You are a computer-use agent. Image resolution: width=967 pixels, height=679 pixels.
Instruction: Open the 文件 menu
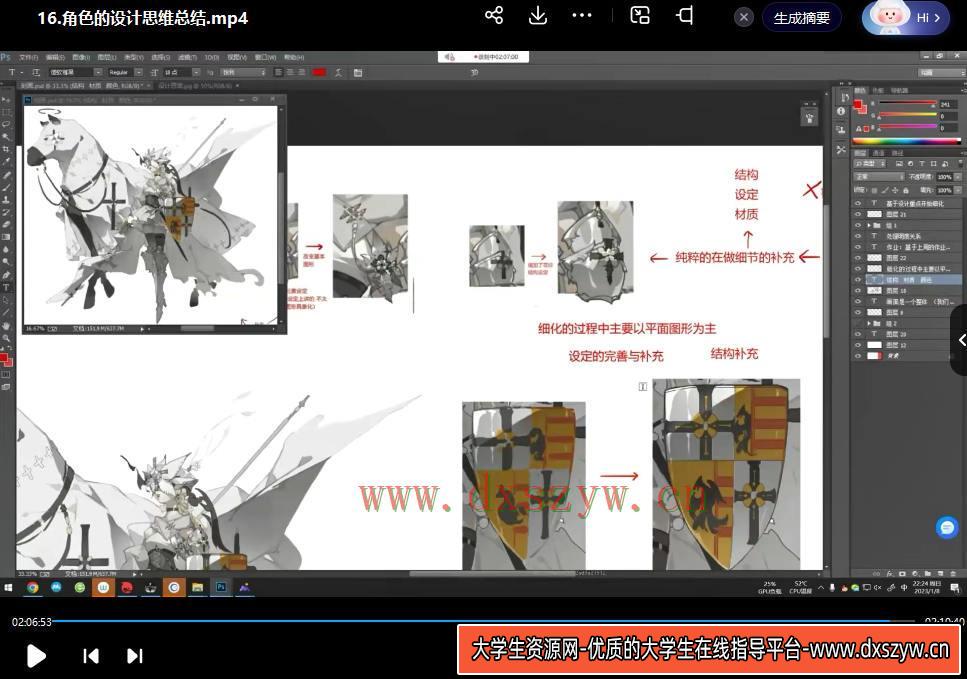point(28,57)
